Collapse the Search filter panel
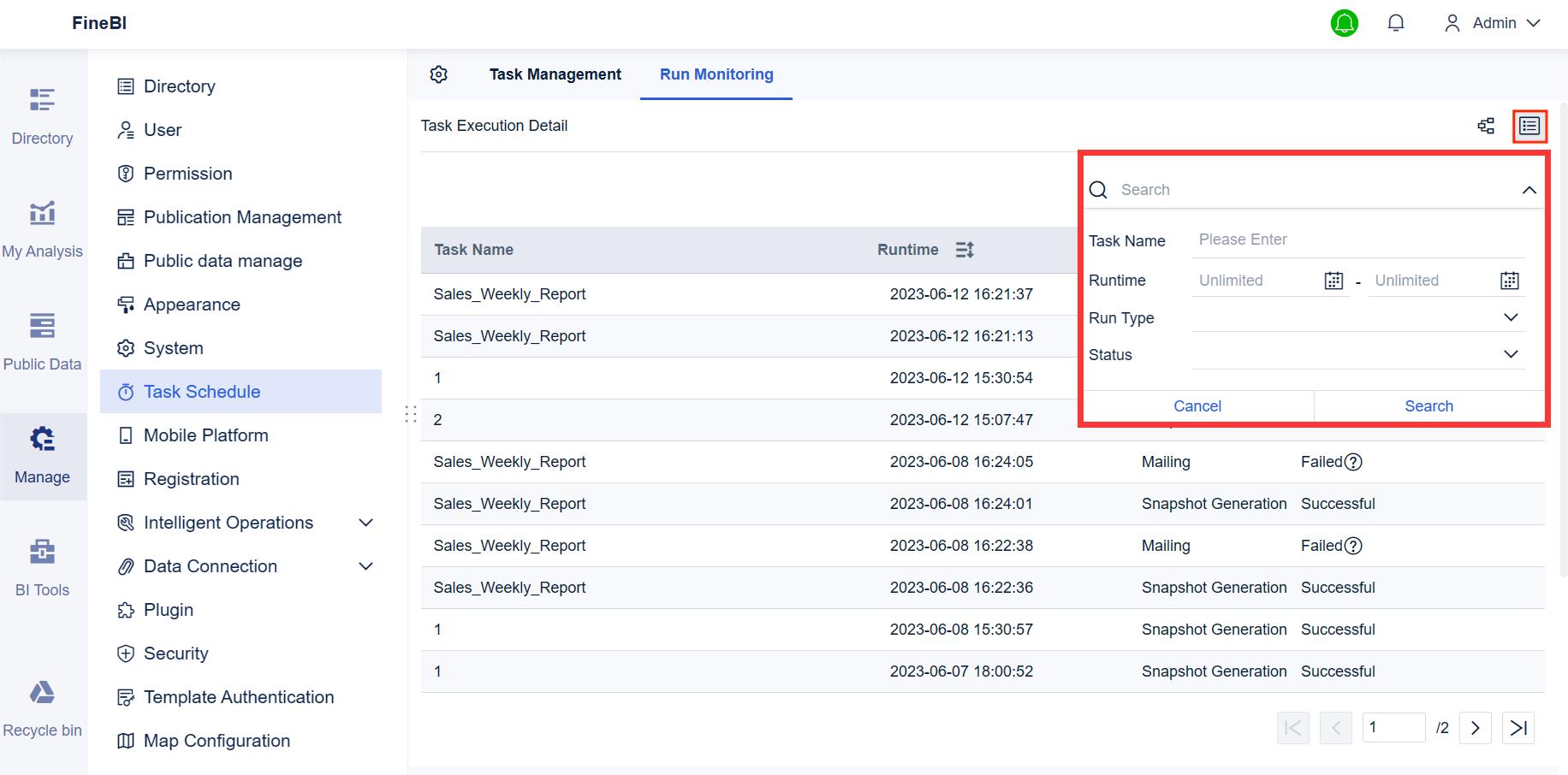The image size is (1568, 775). [1530, 189]
